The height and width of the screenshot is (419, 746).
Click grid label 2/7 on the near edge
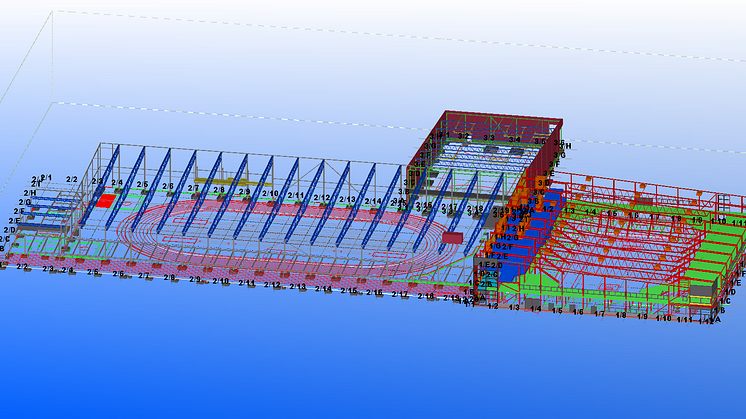[x=144, y=276]
